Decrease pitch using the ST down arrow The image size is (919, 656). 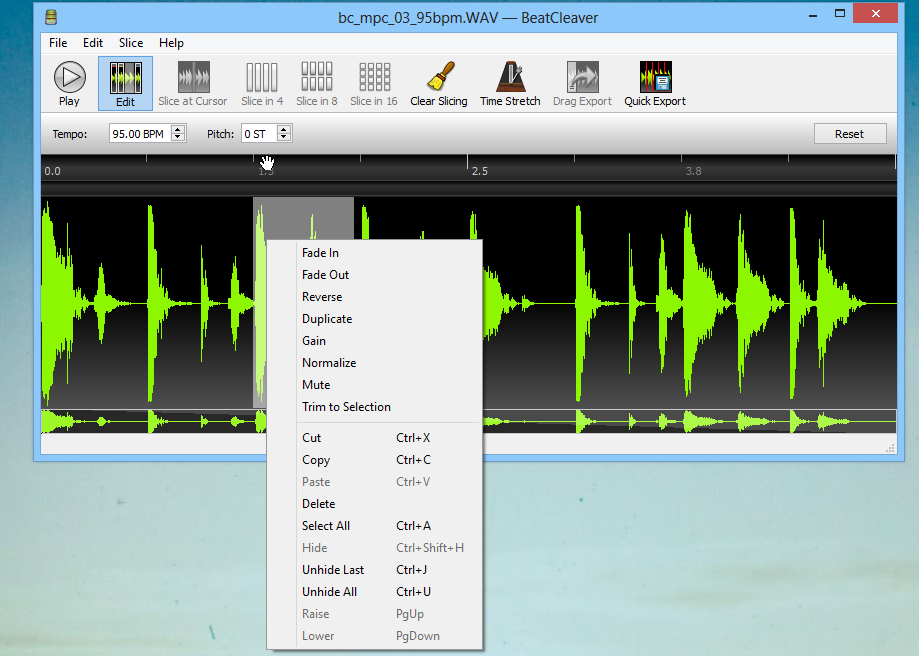click(x=283, y=137)
